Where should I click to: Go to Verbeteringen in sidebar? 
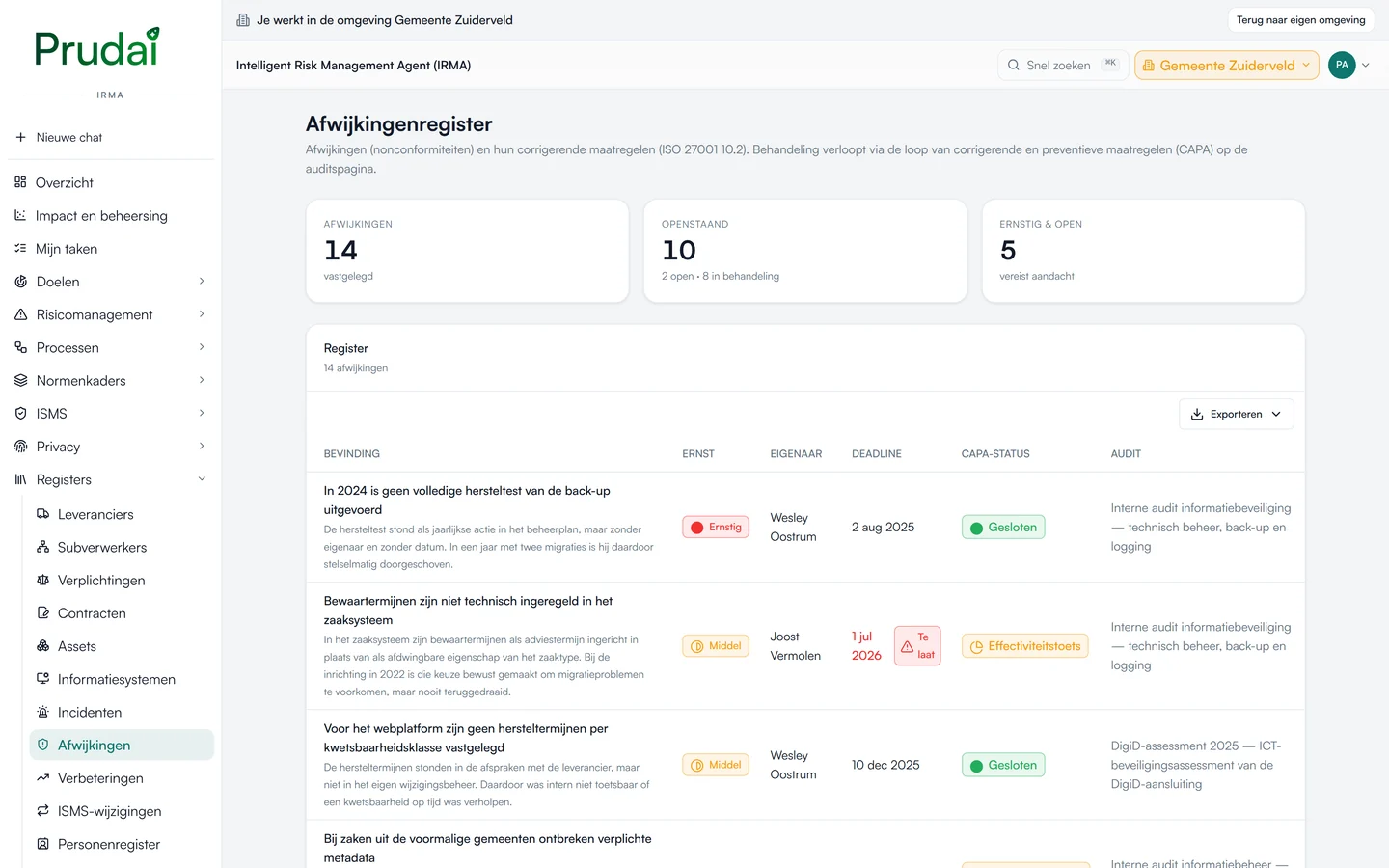tap(122, 778)
